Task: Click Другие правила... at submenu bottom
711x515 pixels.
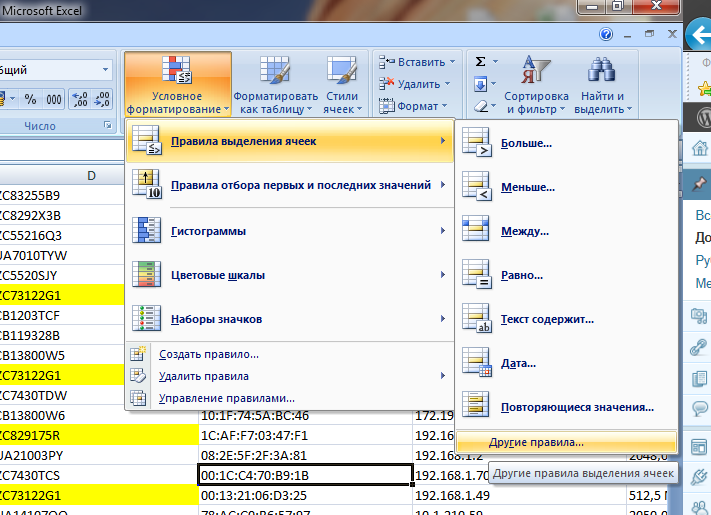Action: point(566,442)
